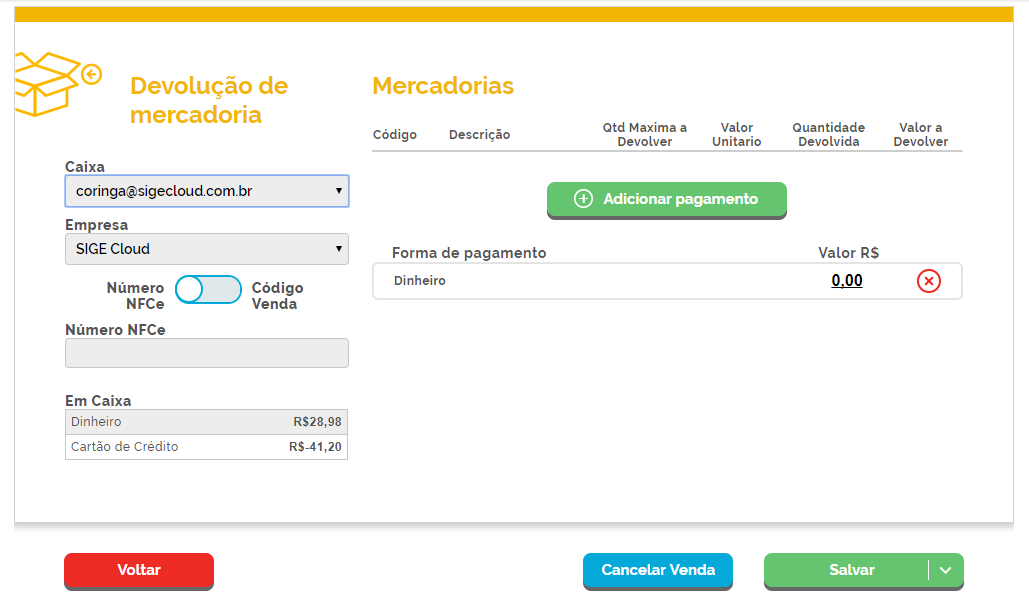Click the Código column header
The height and width of the screenshot is (597, 1029).
394,134
